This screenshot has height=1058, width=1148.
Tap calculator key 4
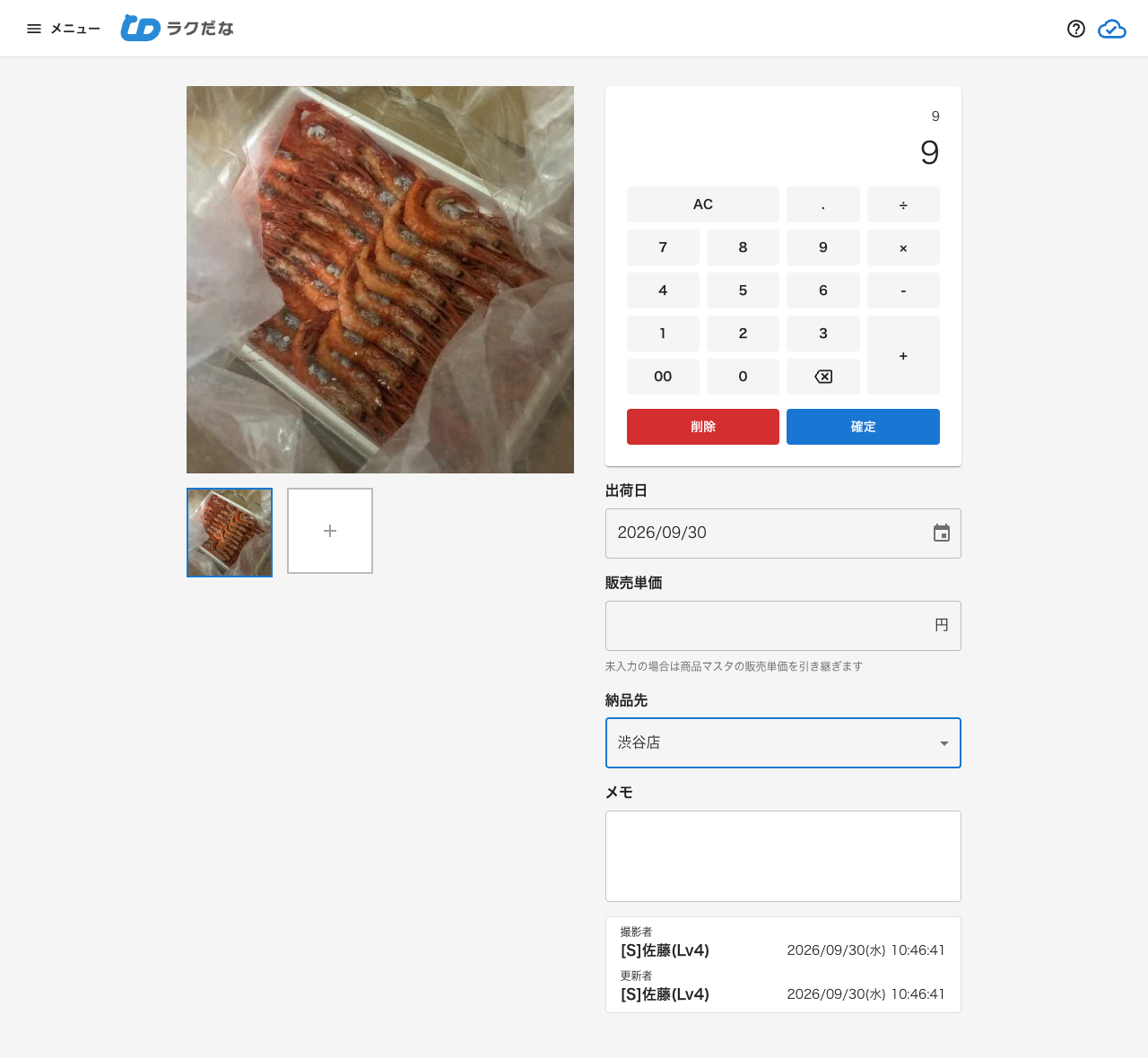[663, 291]
